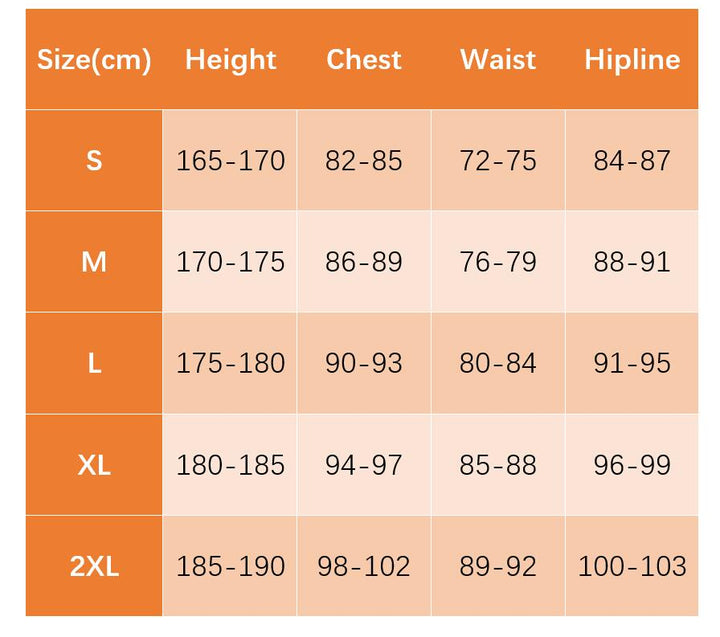Click the 165-170 height cell

tap(230, 160)
